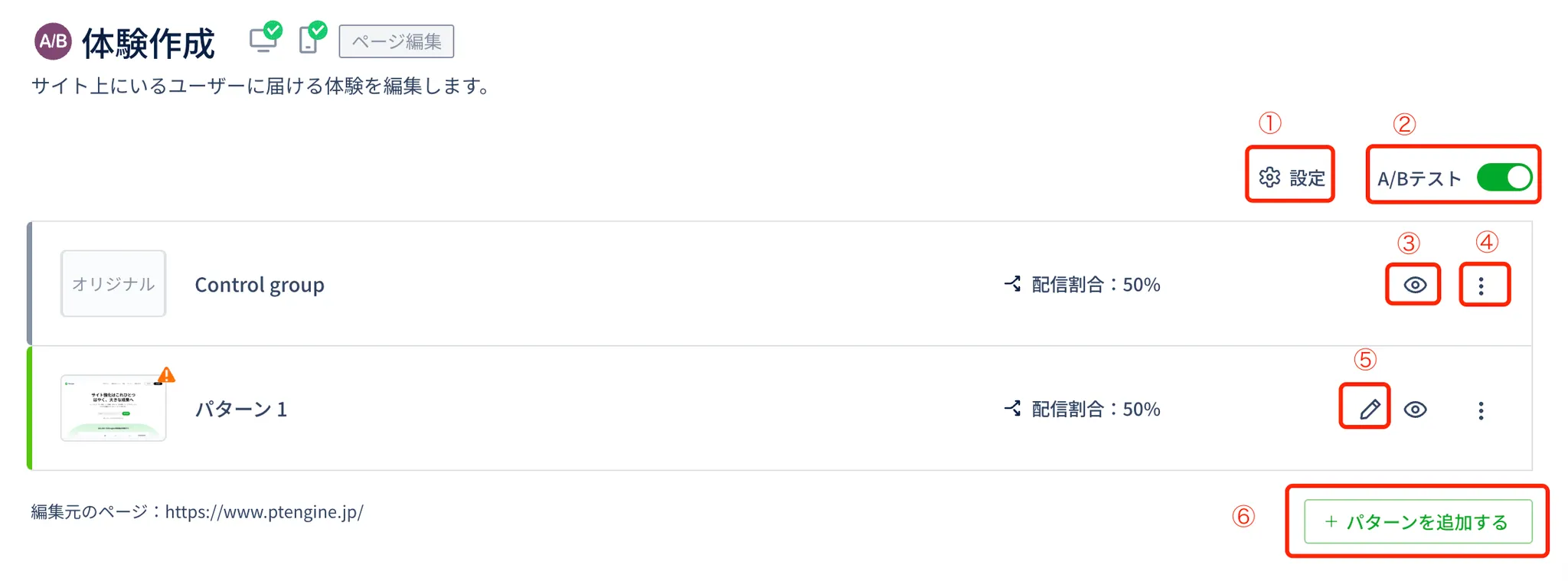The width and height of the screenshot is (1568, 581).
Task: Preview the Control group with eye icon
Action: point(1415,286)
